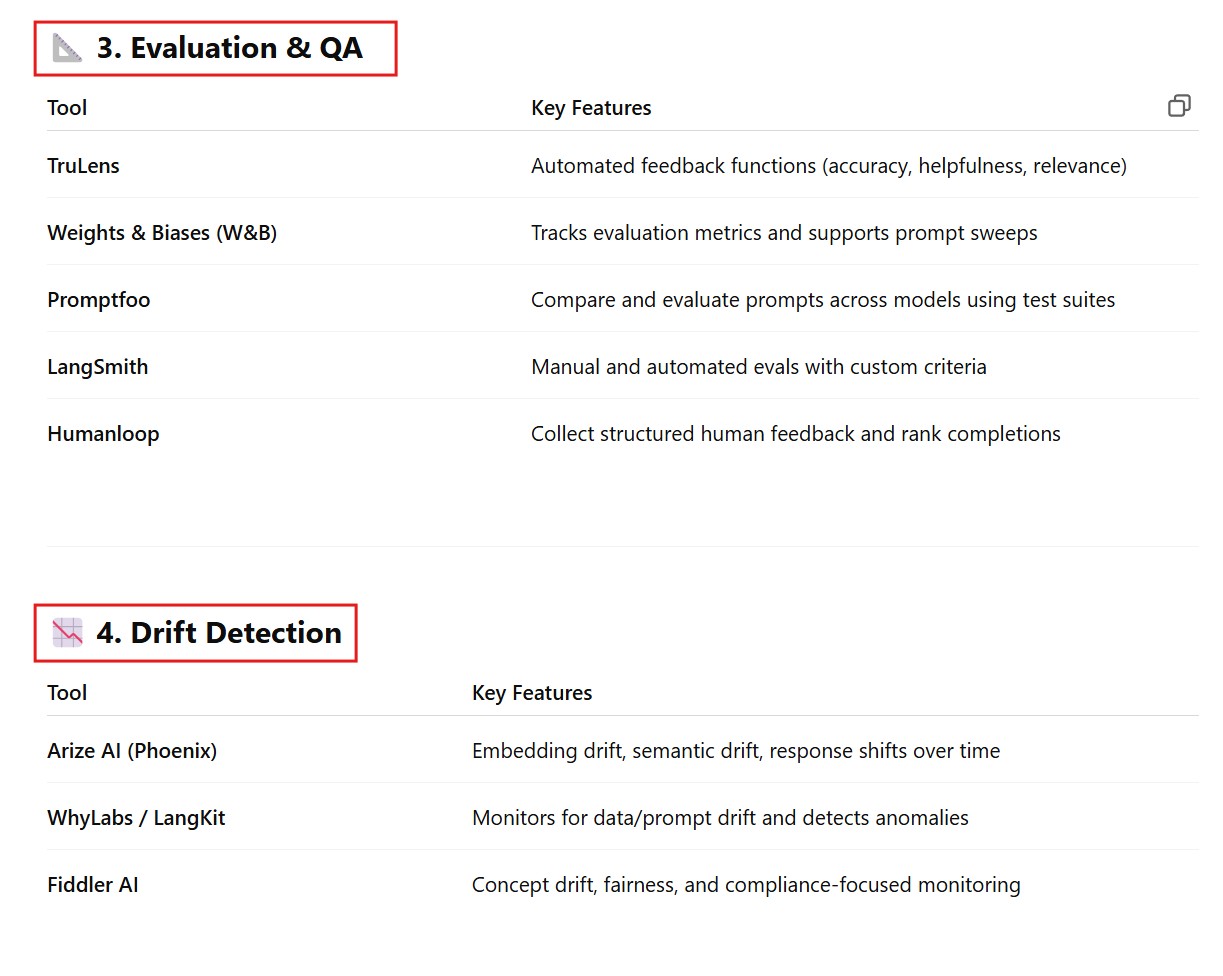This screenshot has width=1223, height=976.
Task: Click the ruler icon beside Evaluation & QA
Action: [x=67, y=48]
